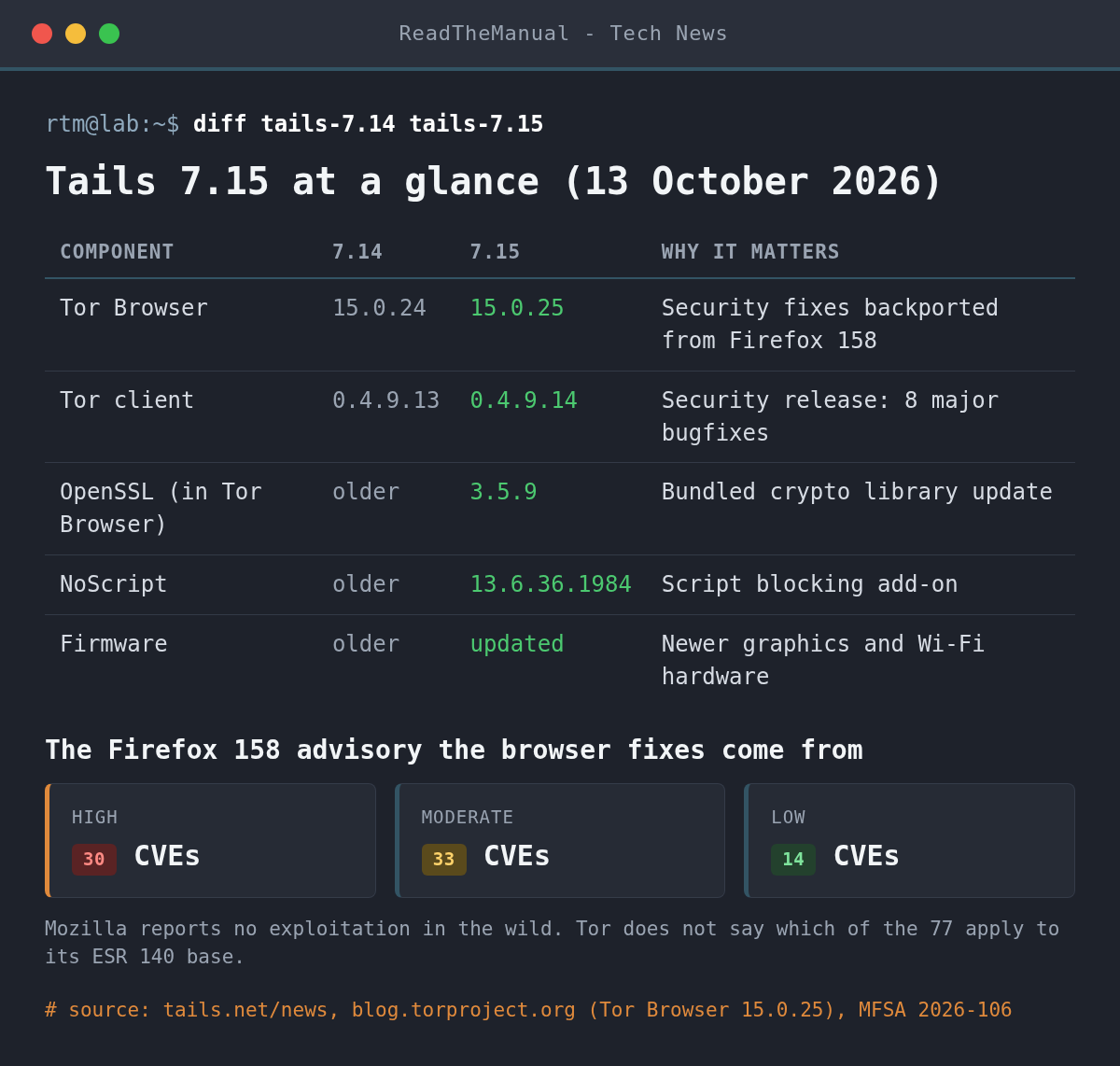Image resolution: width=1120 pixels, height=1066 pixels.
Task: Click Mozilla reports no exploitation note
Action: [553, 943]
